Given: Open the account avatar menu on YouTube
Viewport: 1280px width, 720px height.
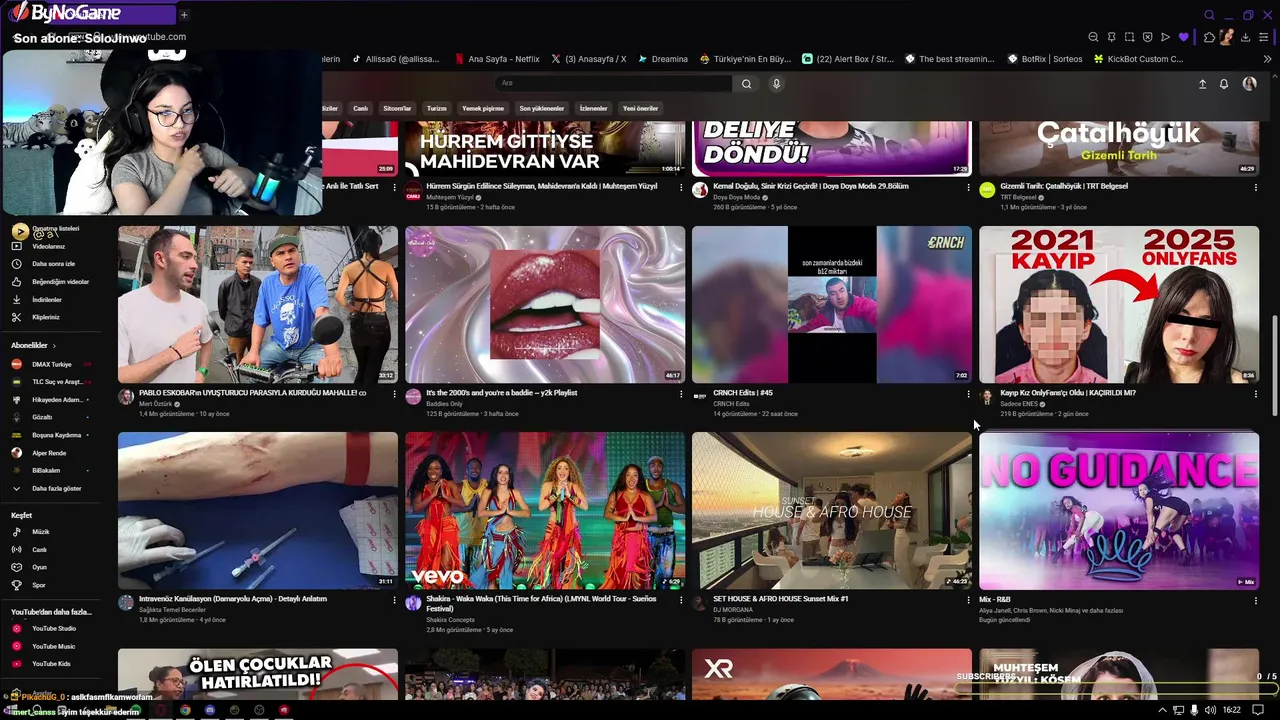Looking at the screenshot, I should (1249, 84).
